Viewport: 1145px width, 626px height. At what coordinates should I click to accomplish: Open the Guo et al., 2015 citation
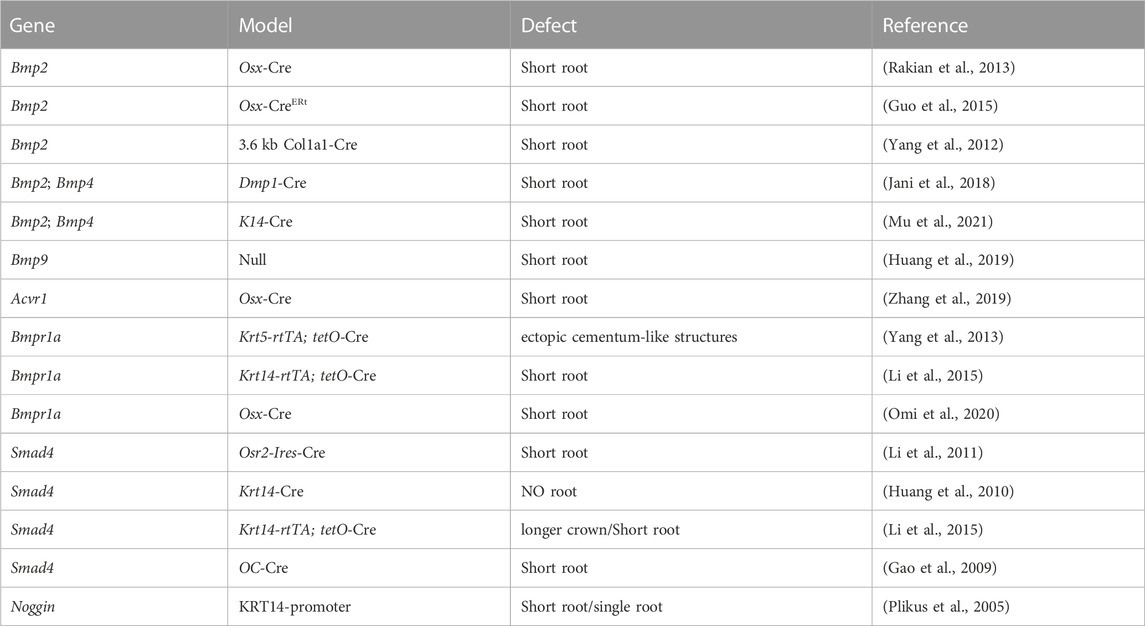940,106
